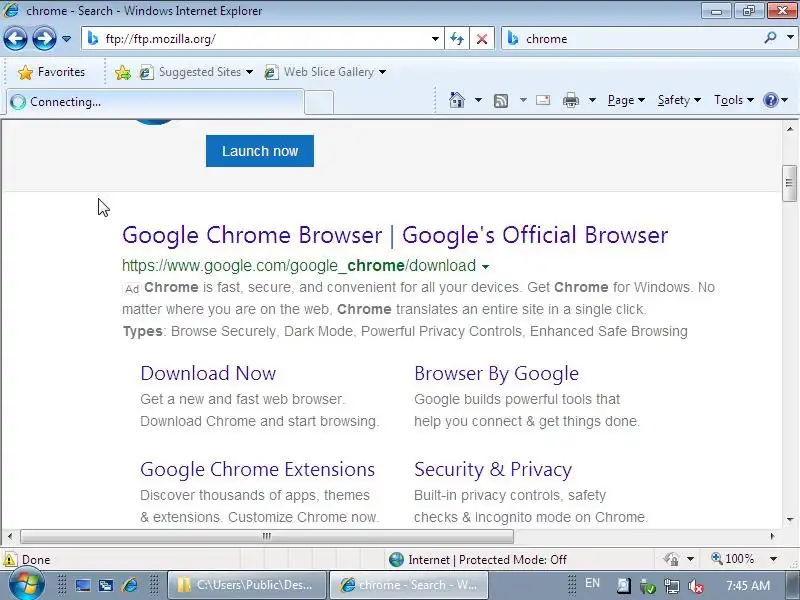Click the EN language indicator
This screenshot has width=800, height=600.
tap(592, 583)
